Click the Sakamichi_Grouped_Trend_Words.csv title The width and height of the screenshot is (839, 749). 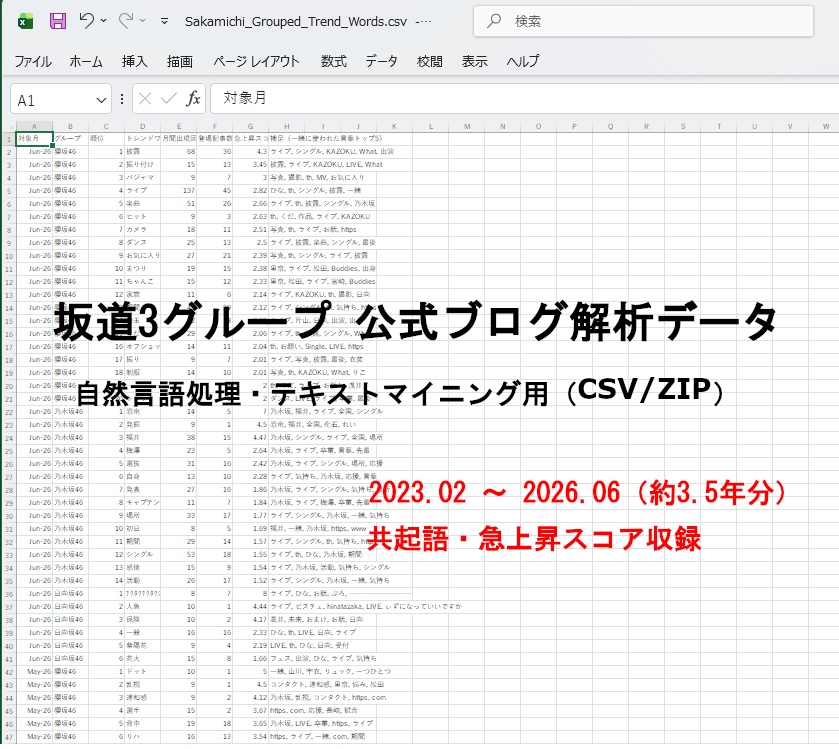[x=295, y=21]
